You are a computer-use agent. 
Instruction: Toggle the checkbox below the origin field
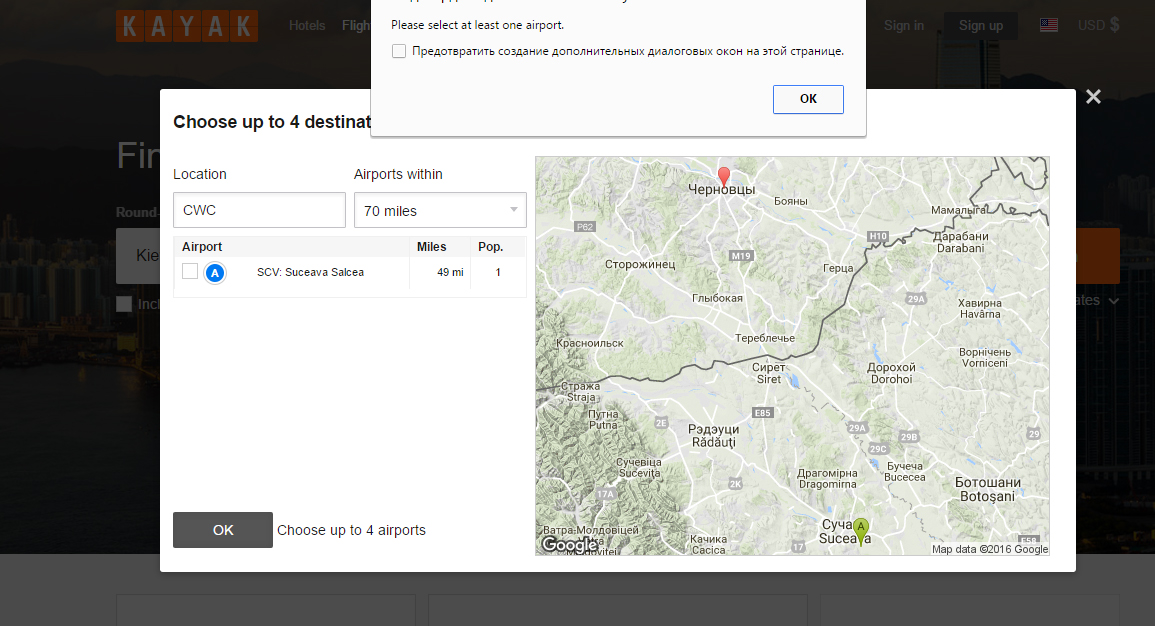tap(124, 304)
